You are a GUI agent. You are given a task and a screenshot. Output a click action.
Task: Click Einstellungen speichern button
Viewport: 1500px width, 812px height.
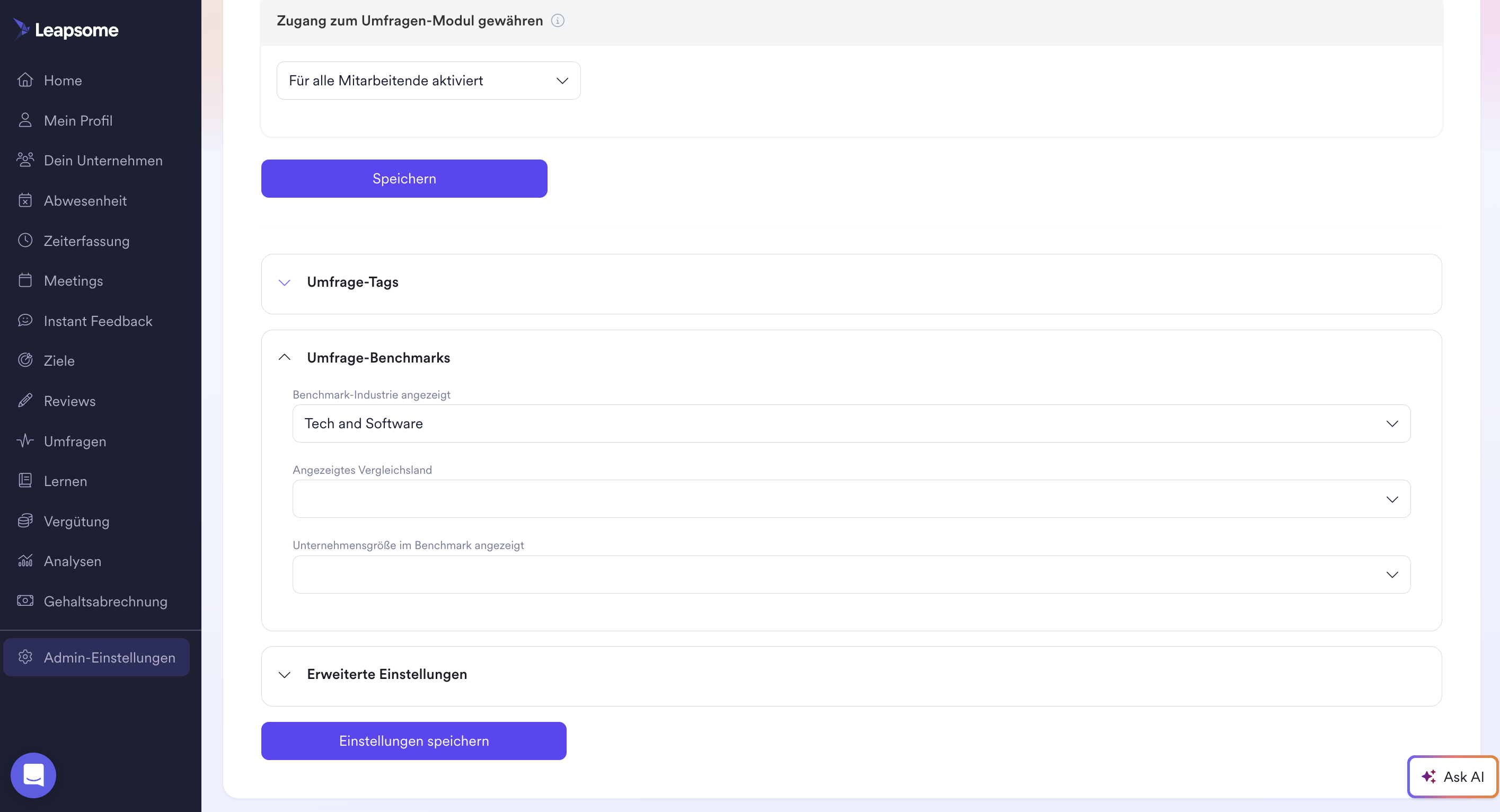click(414, 741)
